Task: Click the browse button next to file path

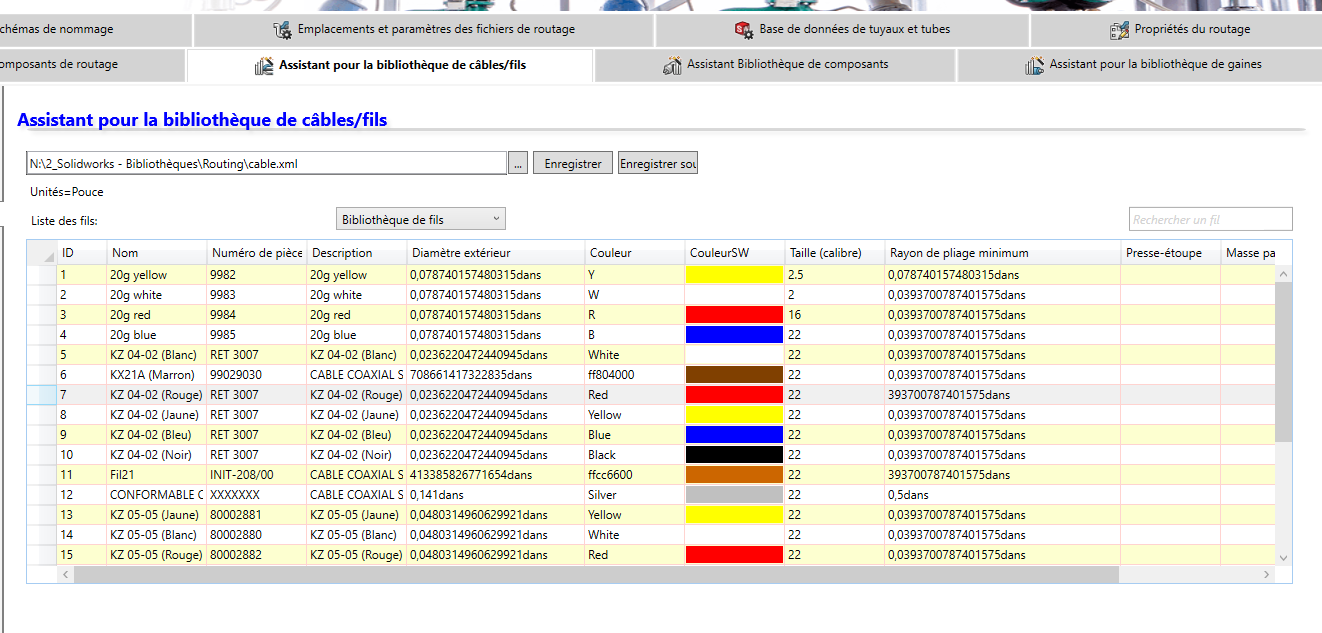Action: click(x=517, y=163)
